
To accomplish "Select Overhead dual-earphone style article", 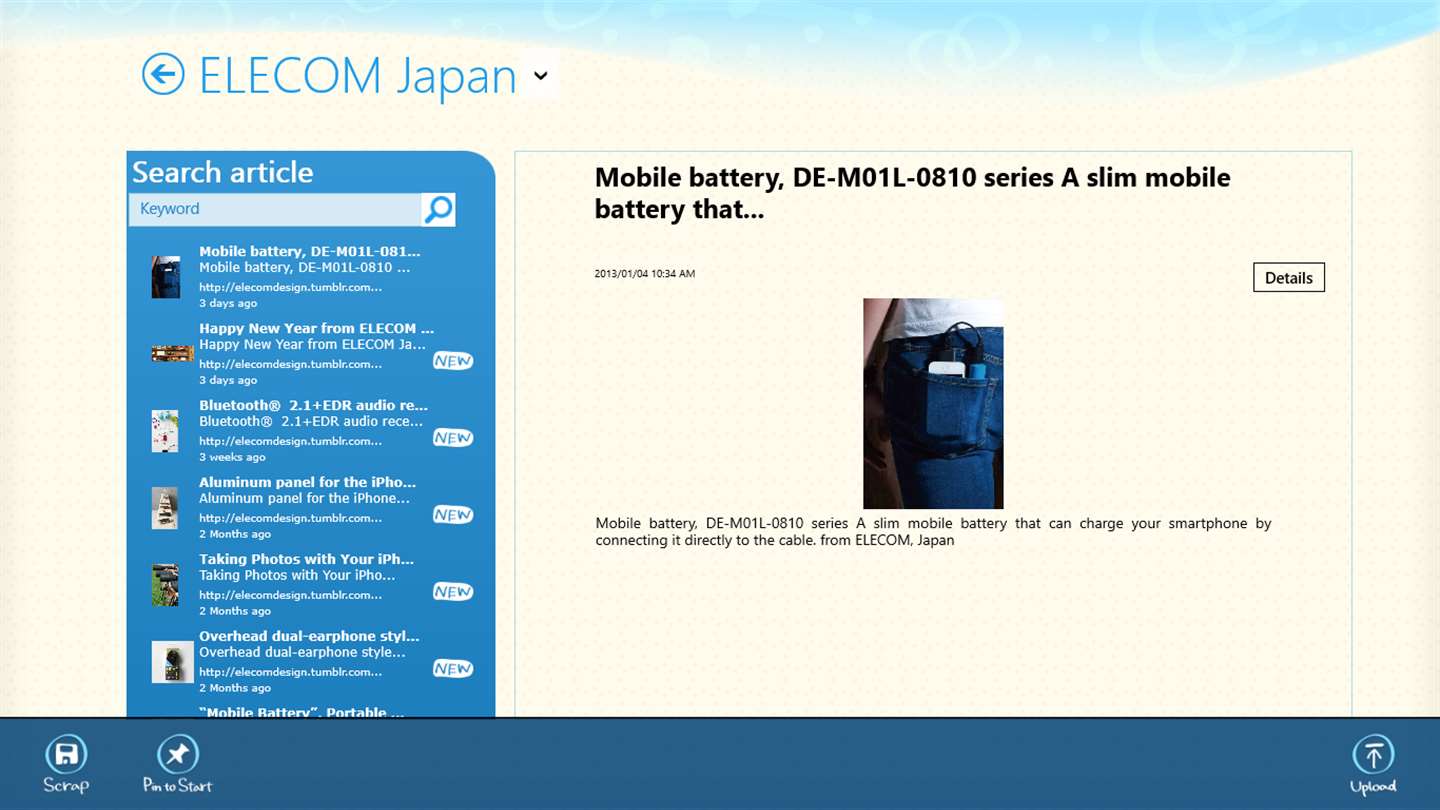I will tap(311, 662).
